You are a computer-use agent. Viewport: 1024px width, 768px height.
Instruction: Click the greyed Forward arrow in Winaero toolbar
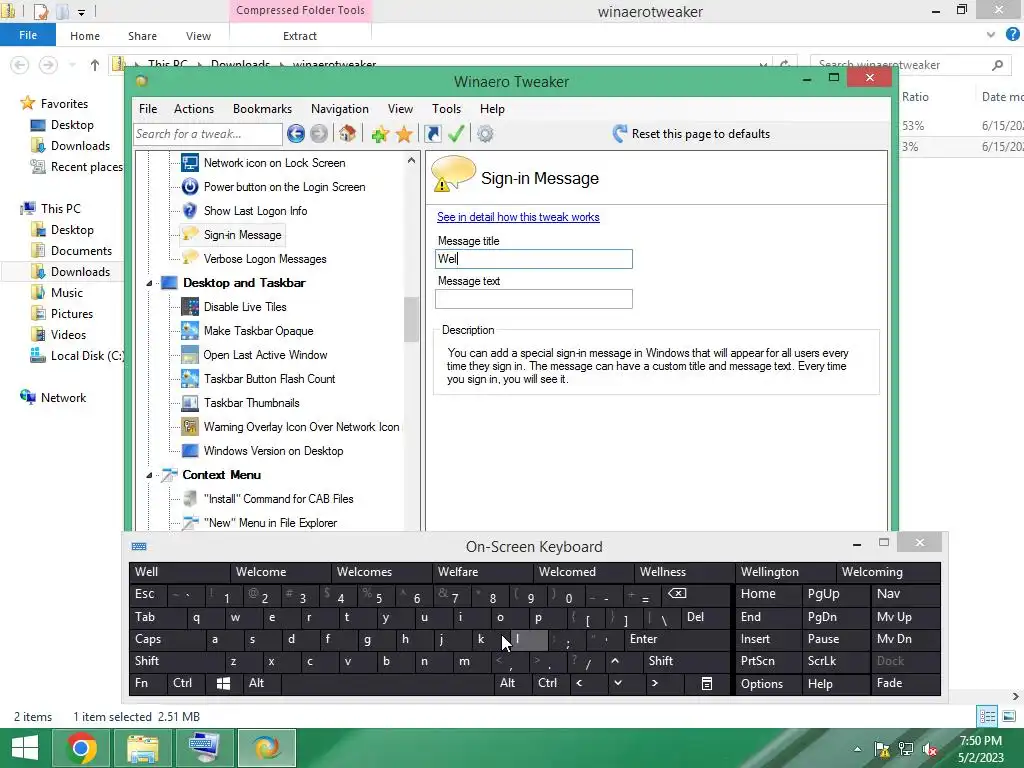click(x=319, y=134)
